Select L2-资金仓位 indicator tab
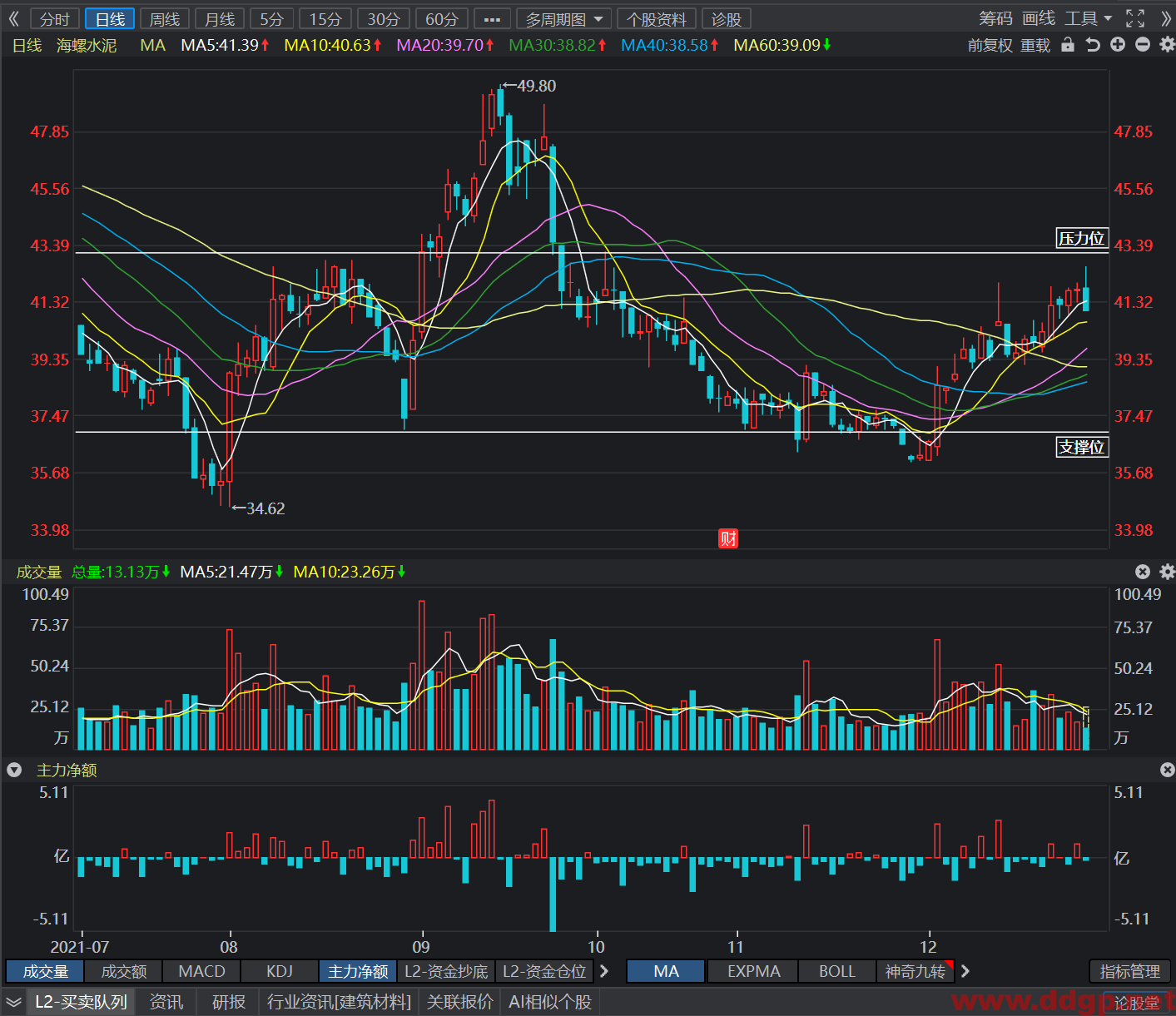Viewport: 1176px width, 1016px height. coord(544,971)
